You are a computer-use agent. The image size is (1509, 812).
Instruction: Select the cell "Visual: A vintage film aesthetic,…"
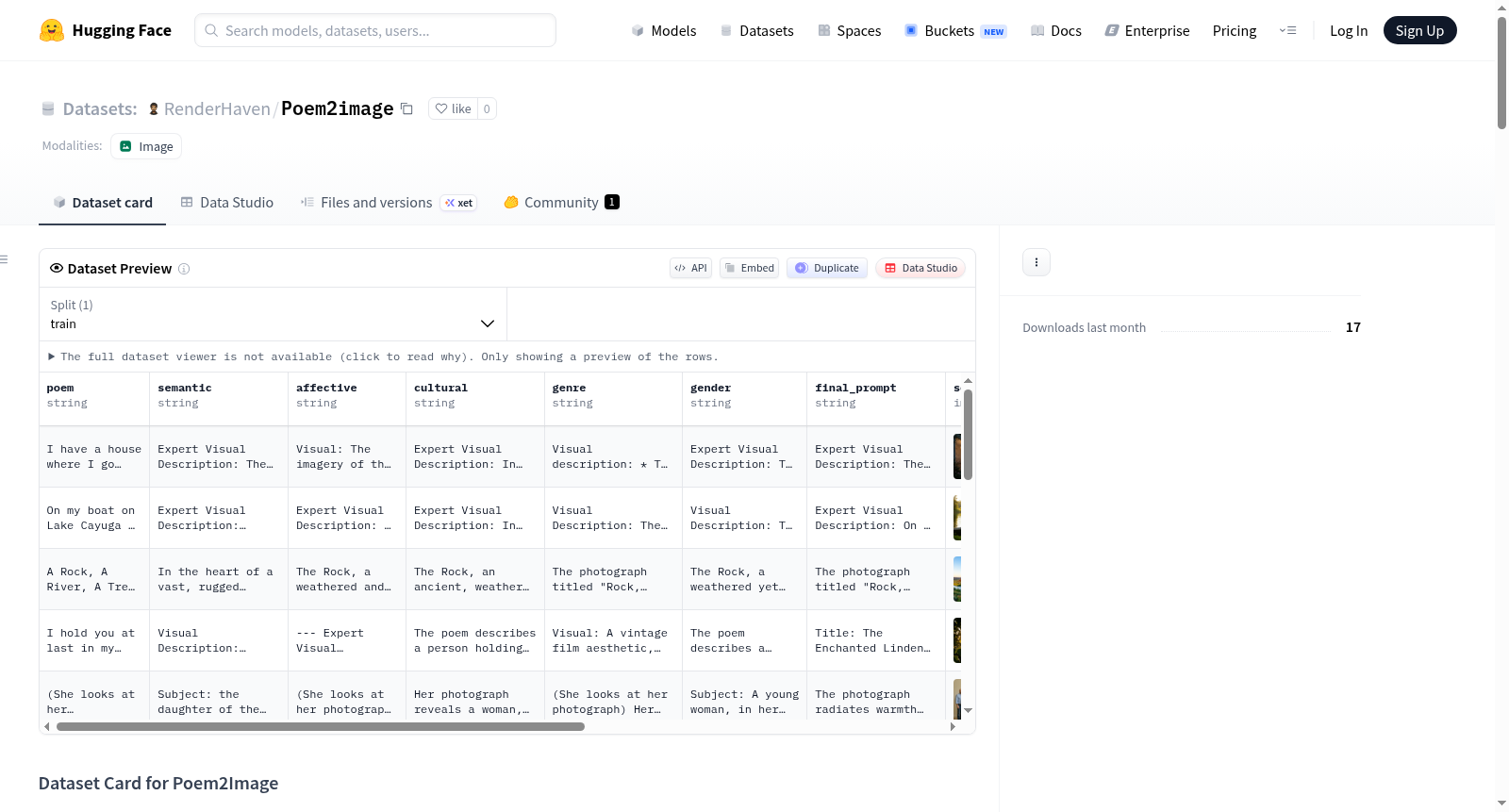point(613,640)
